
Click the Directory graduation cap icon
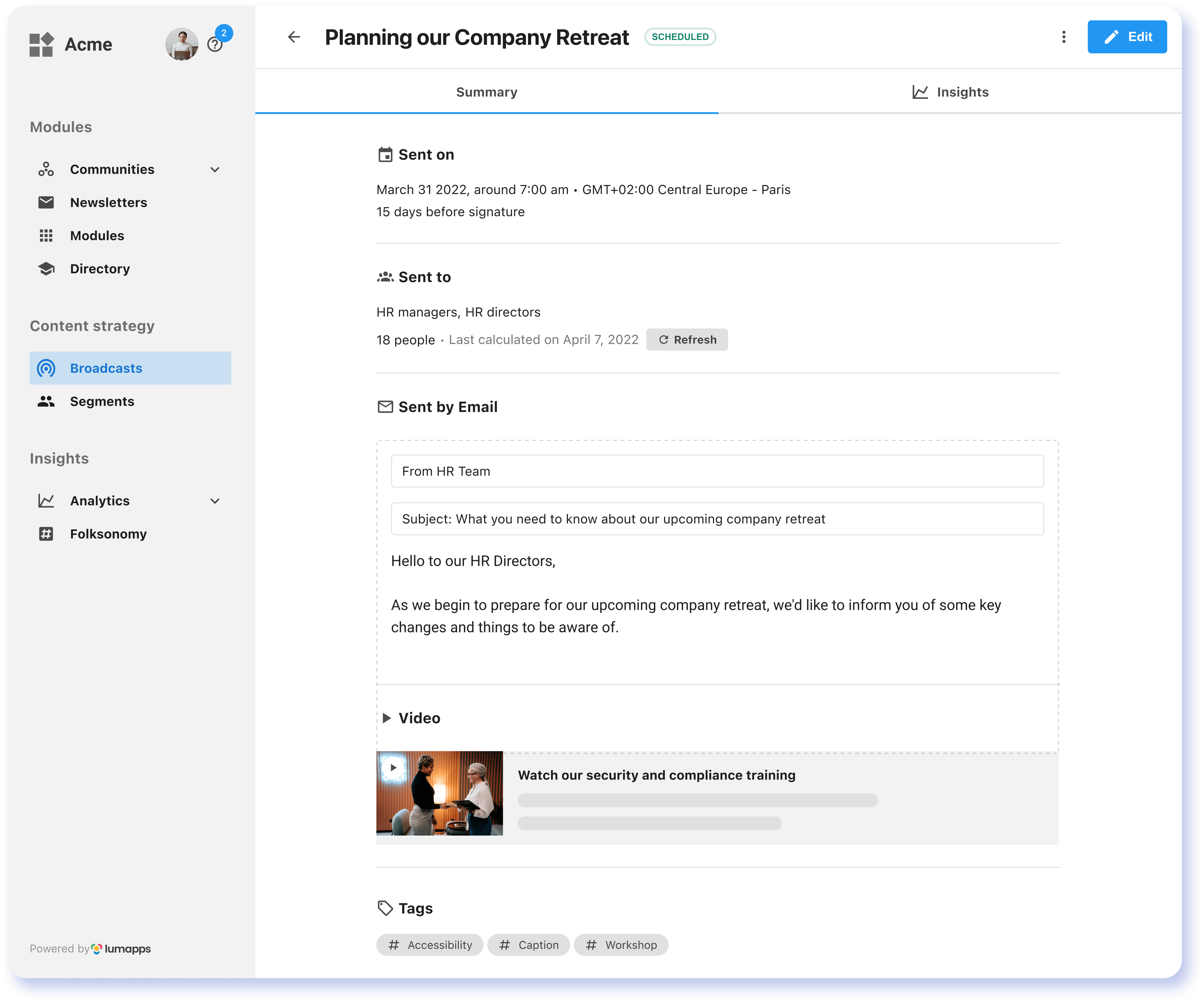click(46, 269)
